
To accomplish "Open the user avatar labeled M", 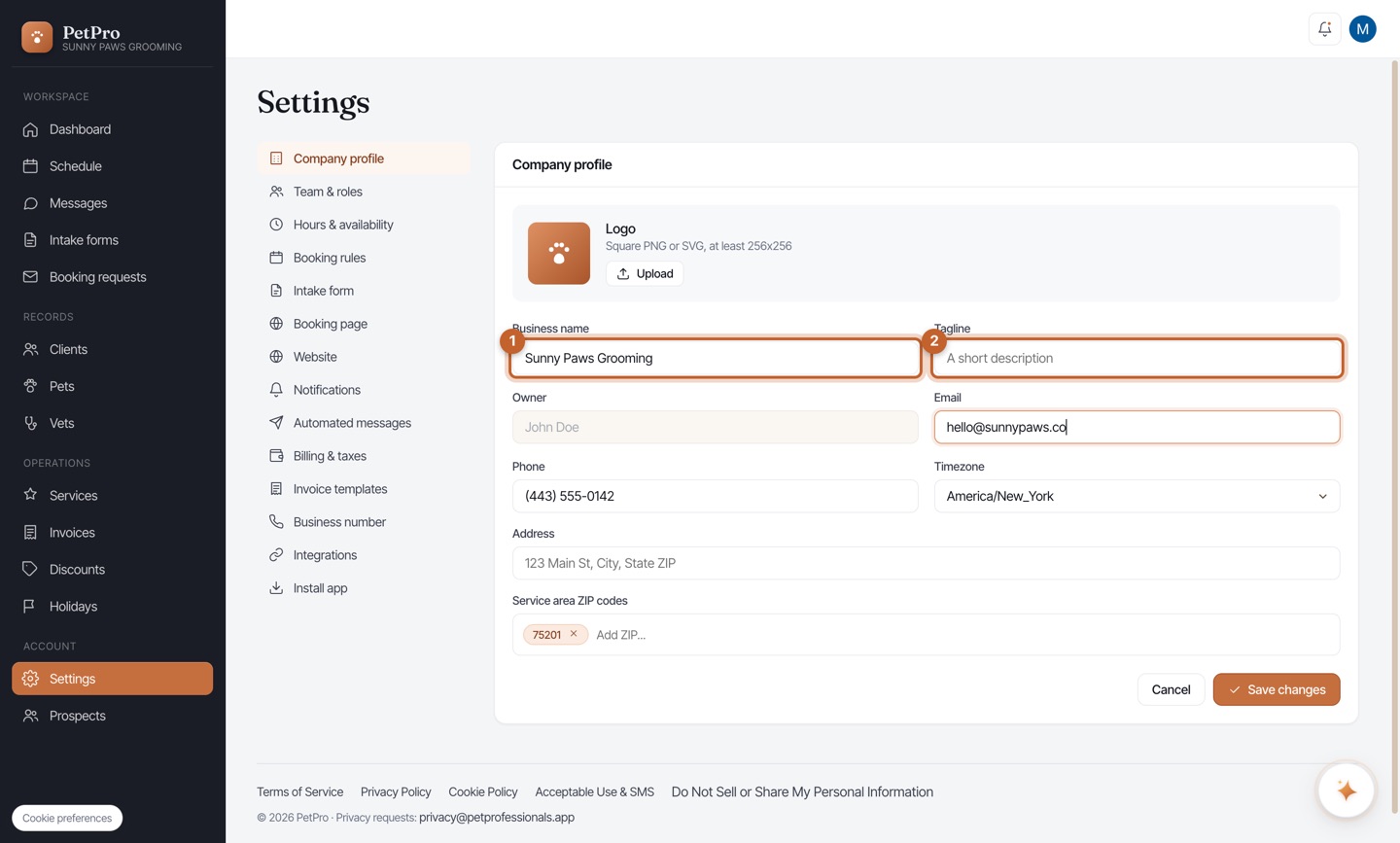I will (x=1363, y=29).
